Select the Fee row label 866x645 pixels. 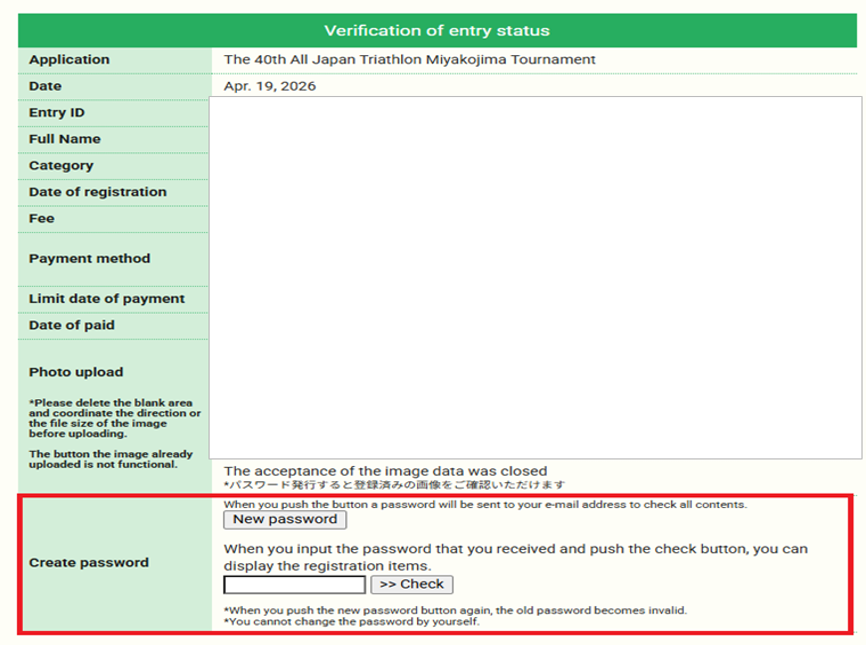(42, 219)
